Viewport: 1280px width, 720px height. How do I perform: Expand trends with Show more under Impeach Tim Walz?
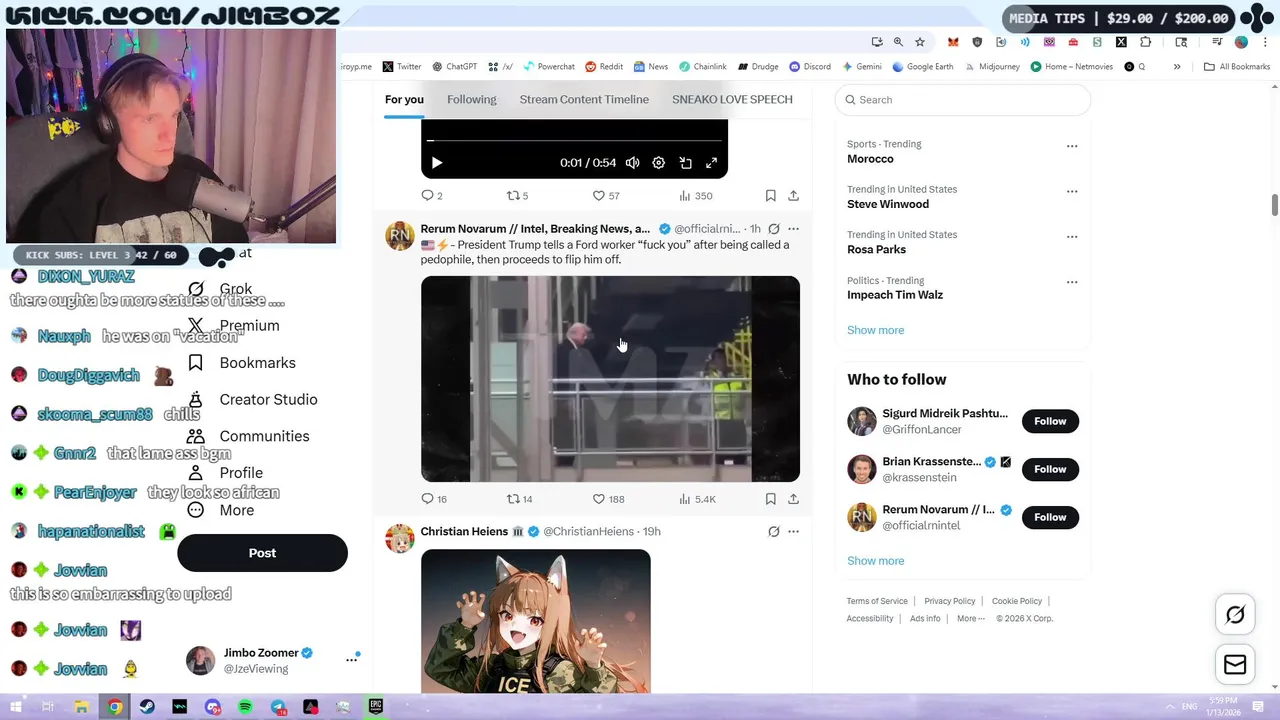[x=875, y=330]
